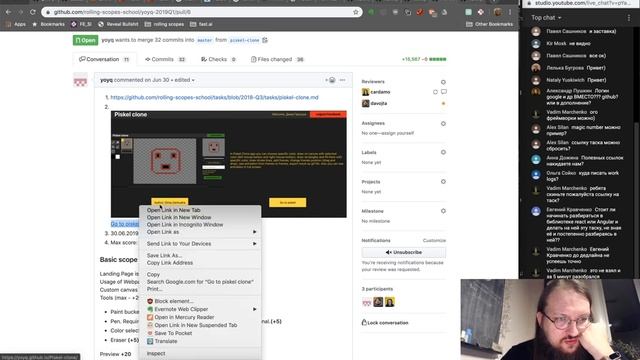The height and width of the screenshot is (360, 640).
Task: Open FE_SI bookmark
Action: coord(81,24)
